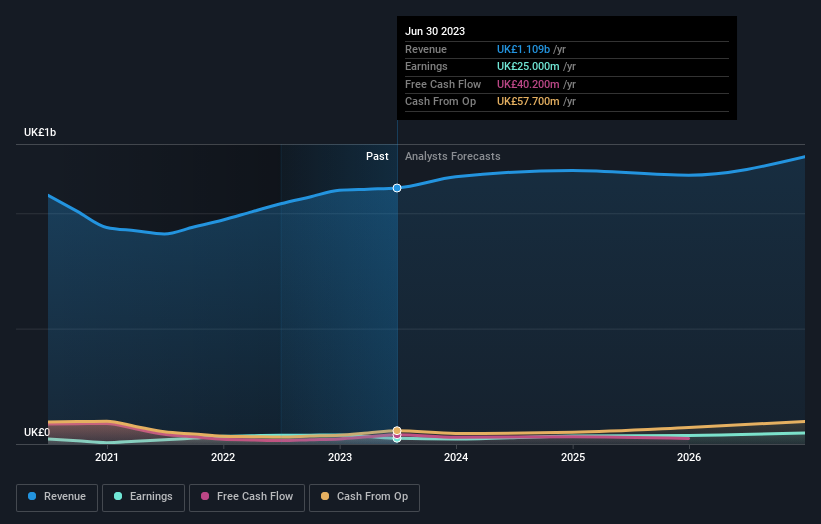Click the UK£1.109b revenue value

pos(523,49)
